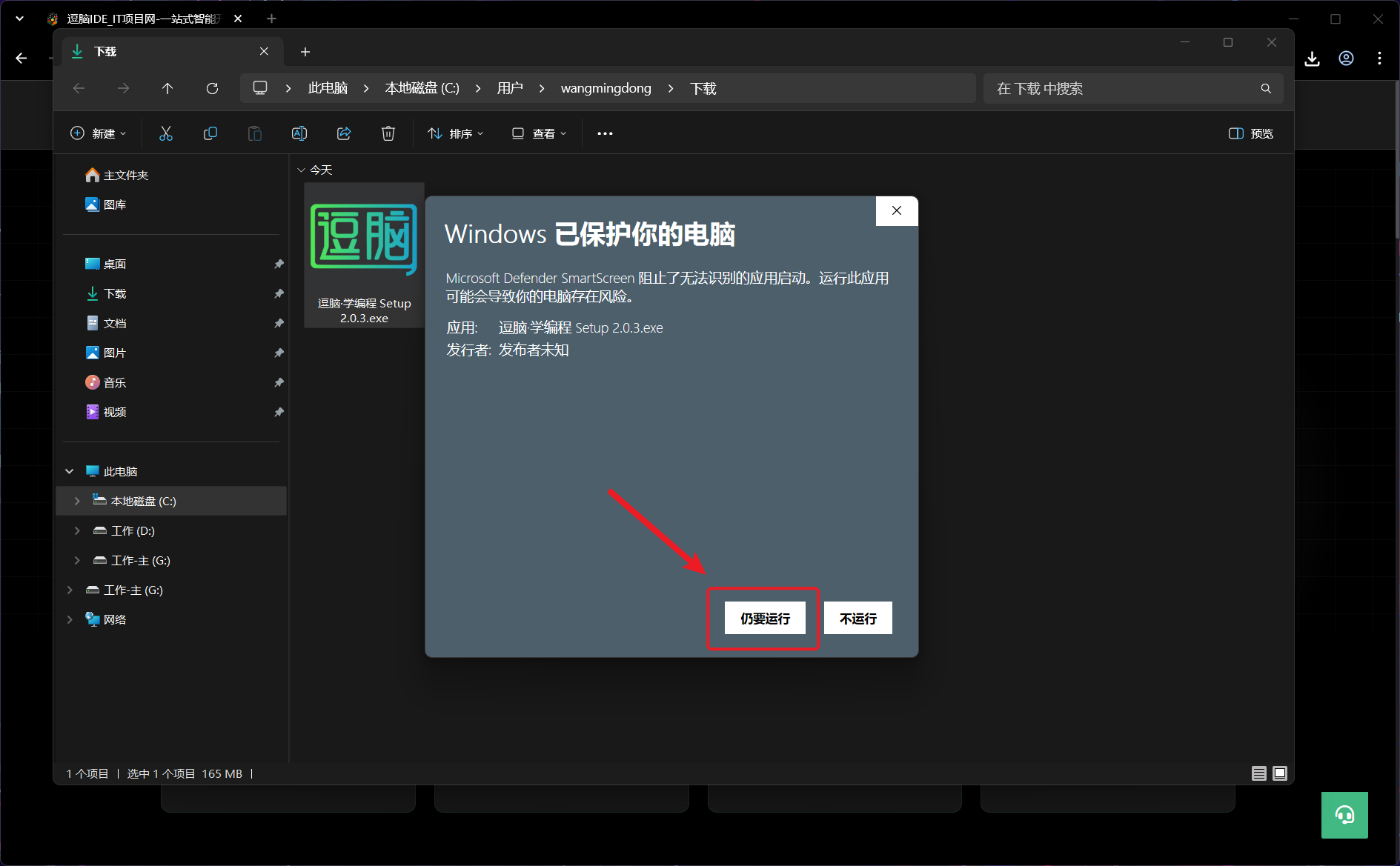Click the Paste clipboard icon in the toolbar
This screenshot has width=1400, height=866.
(255, 133)
